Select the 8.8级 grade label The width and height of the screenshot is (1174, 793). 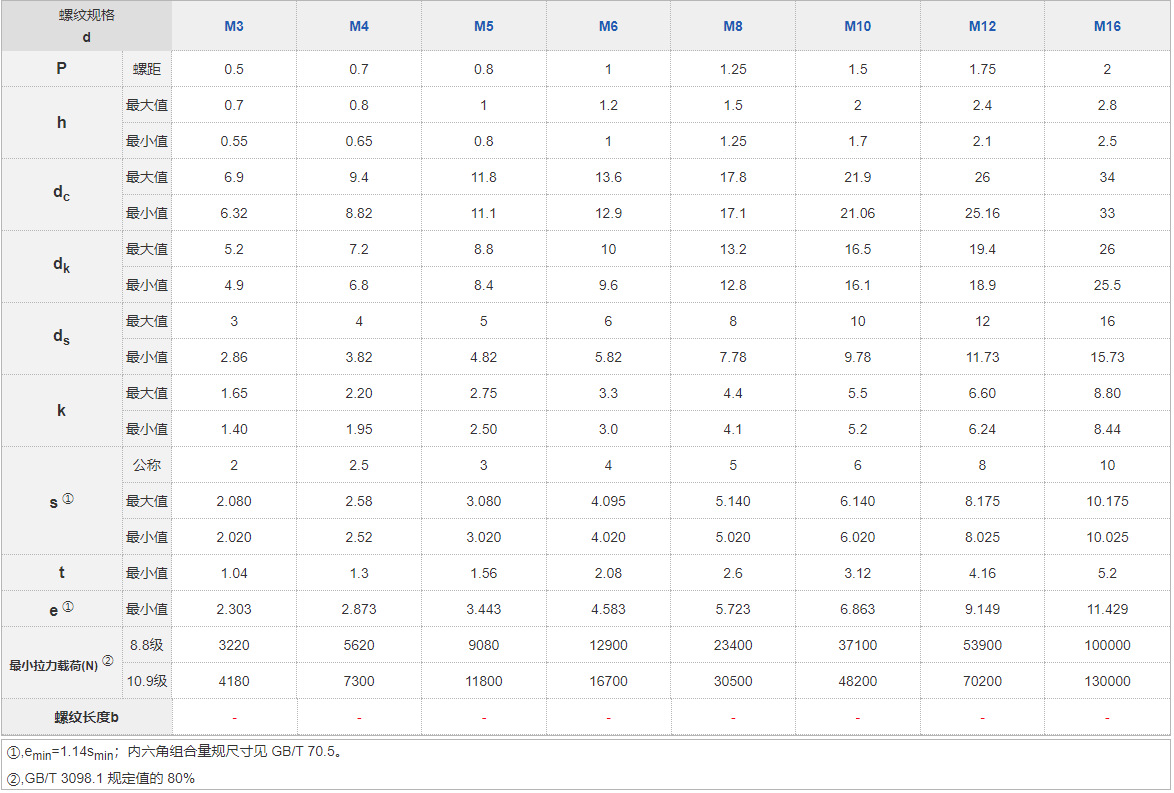click(x=147, y=645)
